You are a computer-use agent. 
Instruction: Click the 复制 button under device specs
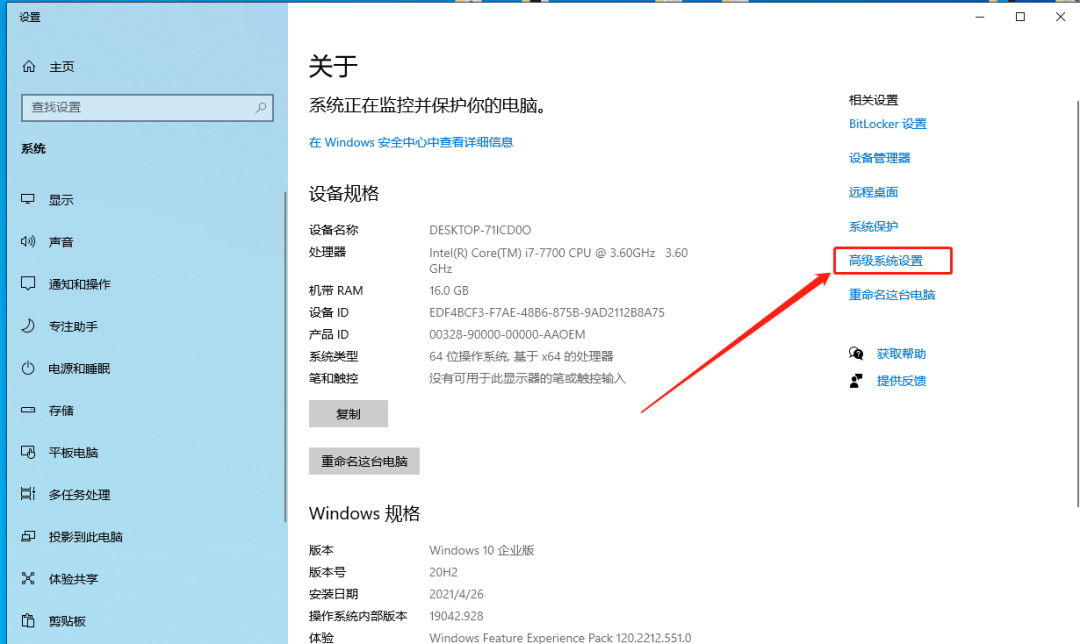pyautogui.click(x=348, y=413)
